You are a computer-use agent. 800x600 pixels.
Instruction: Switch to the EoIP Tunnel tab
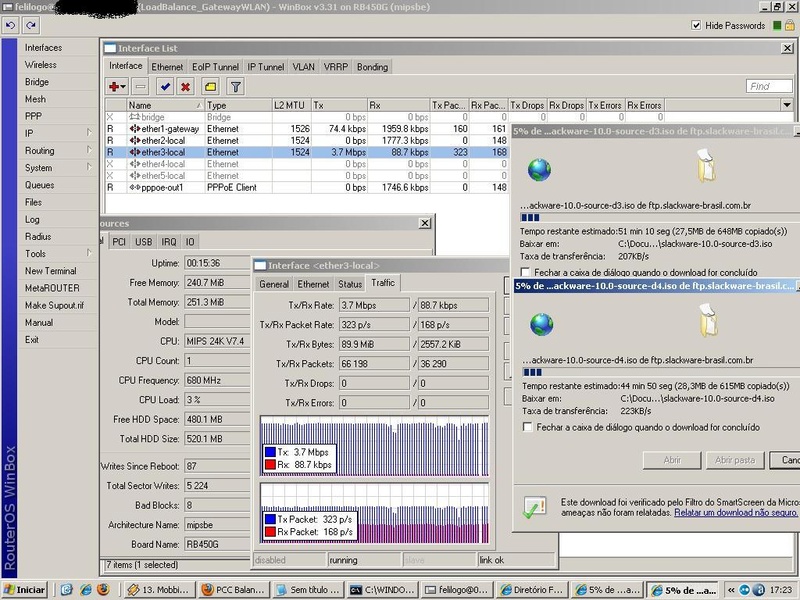coord(216,67)
